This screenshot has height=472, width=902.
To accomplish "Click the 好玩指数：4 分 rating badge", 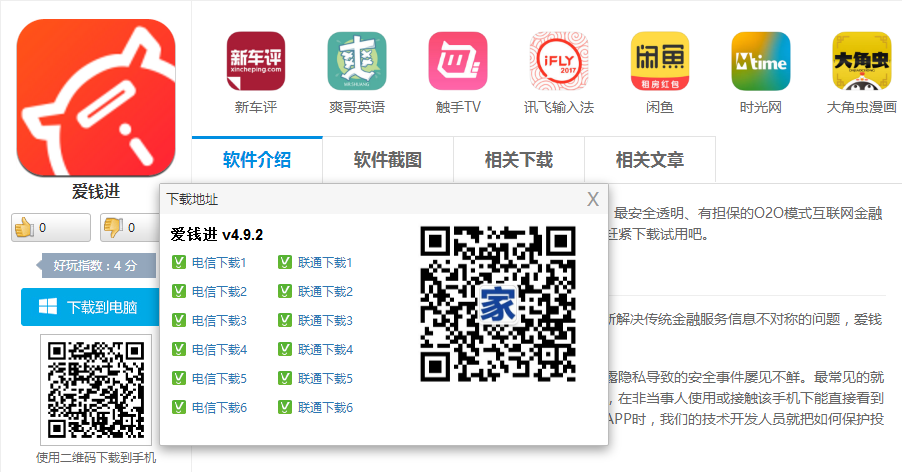I will [x=96, y=266].
